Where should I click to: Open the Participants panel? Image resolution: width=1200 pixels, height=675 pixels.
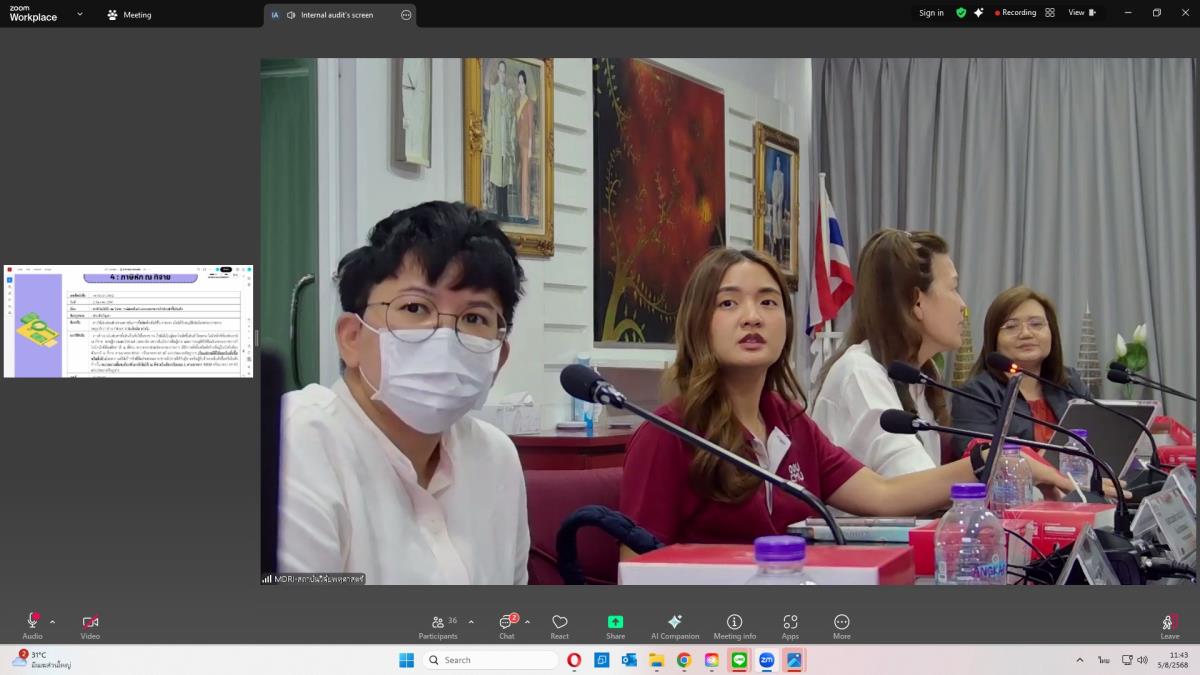(438, 626)
